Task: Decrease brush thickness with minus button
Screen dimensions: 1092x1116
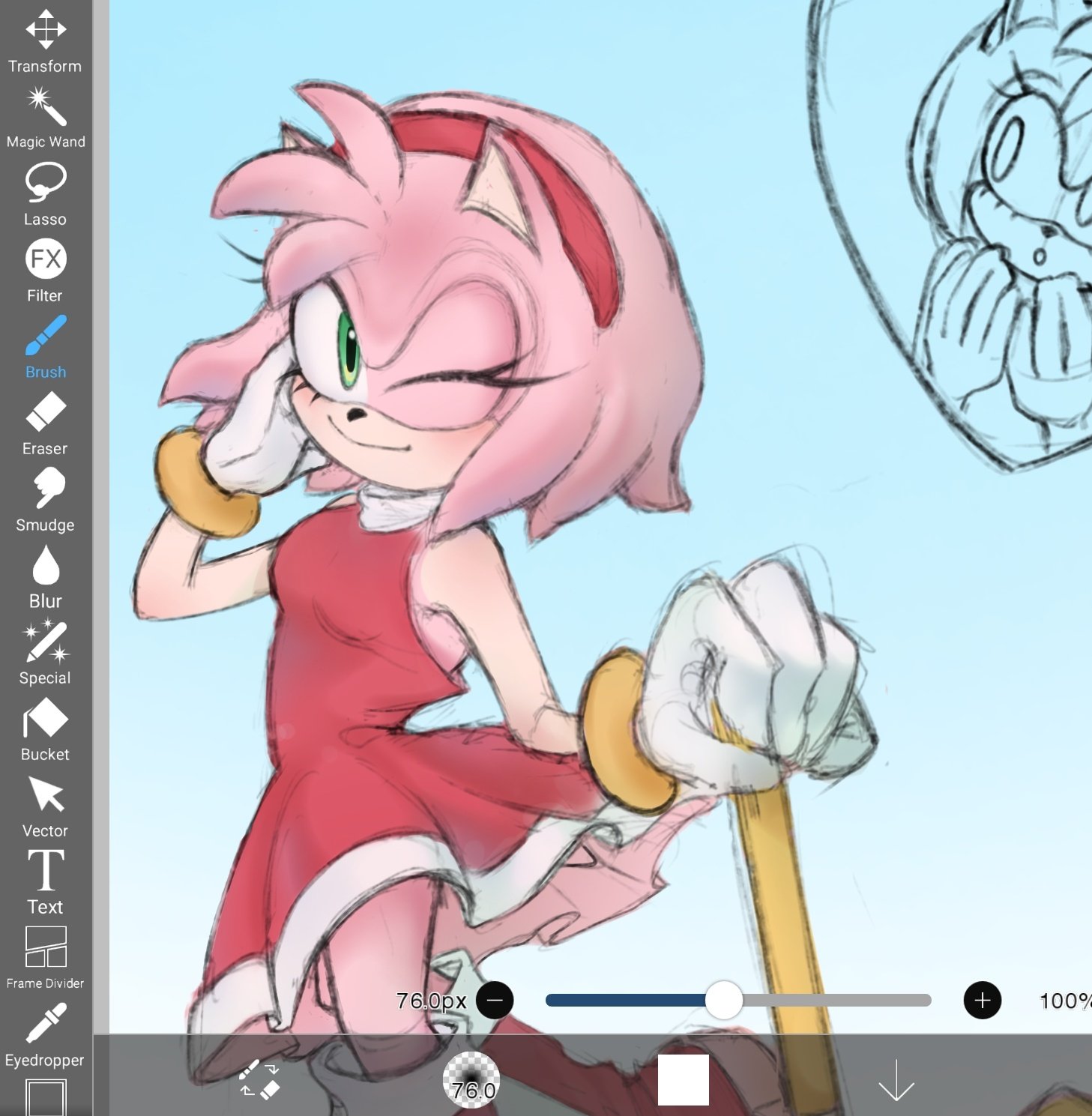Action: pos(495,1001)
